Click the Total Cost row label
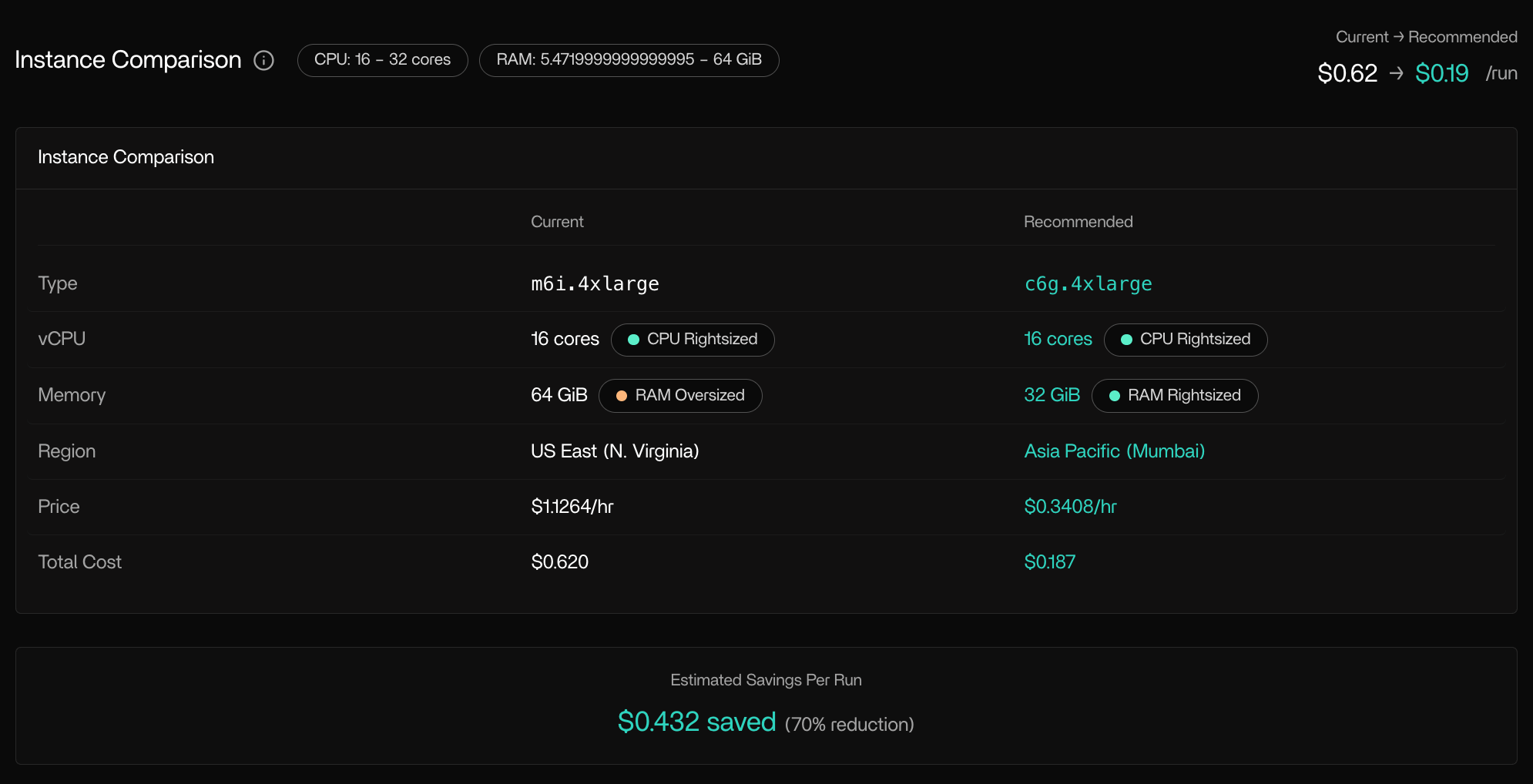The width and height of the screenshot is (1533, 784). tap(80, 562)
